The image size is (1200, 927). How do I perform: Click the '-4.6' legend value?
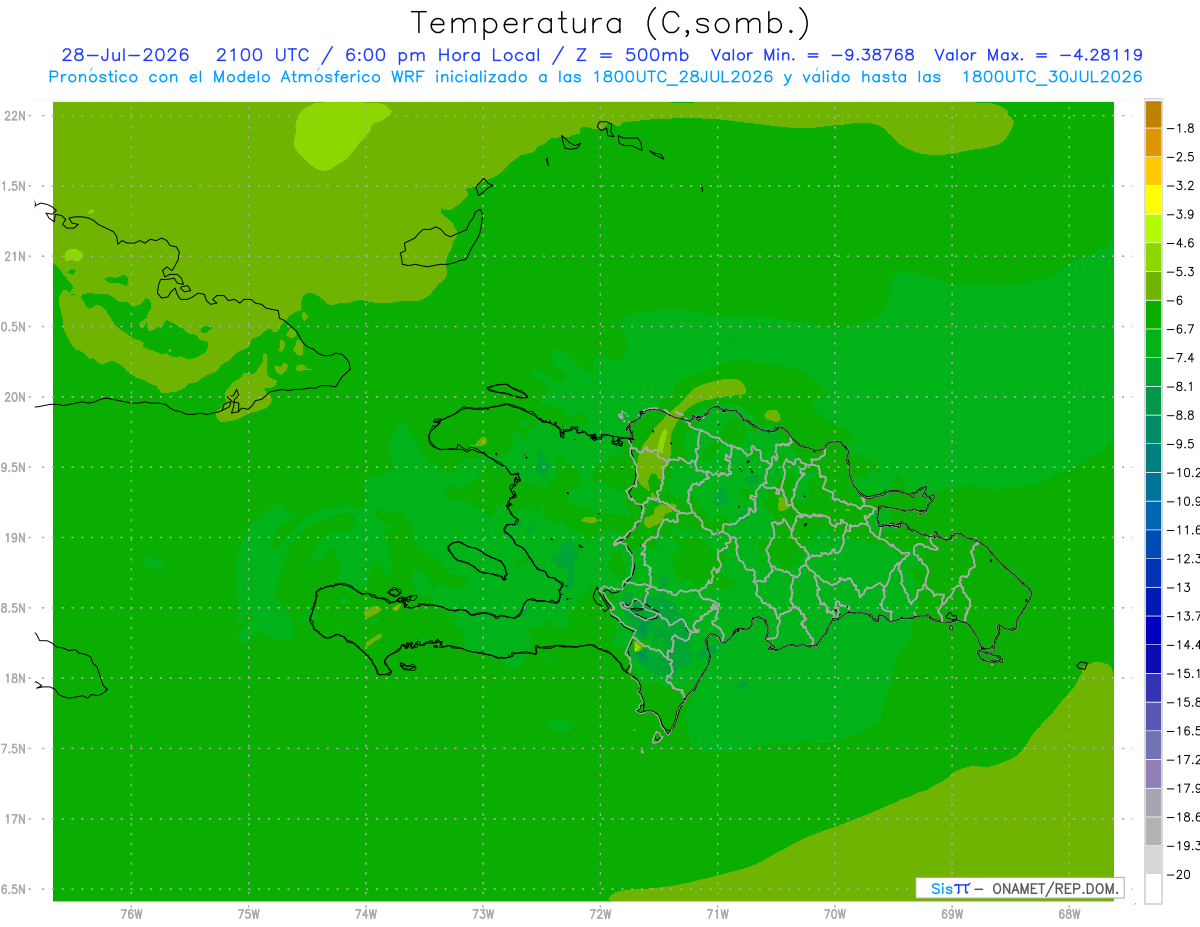[x=1181, y=243]
